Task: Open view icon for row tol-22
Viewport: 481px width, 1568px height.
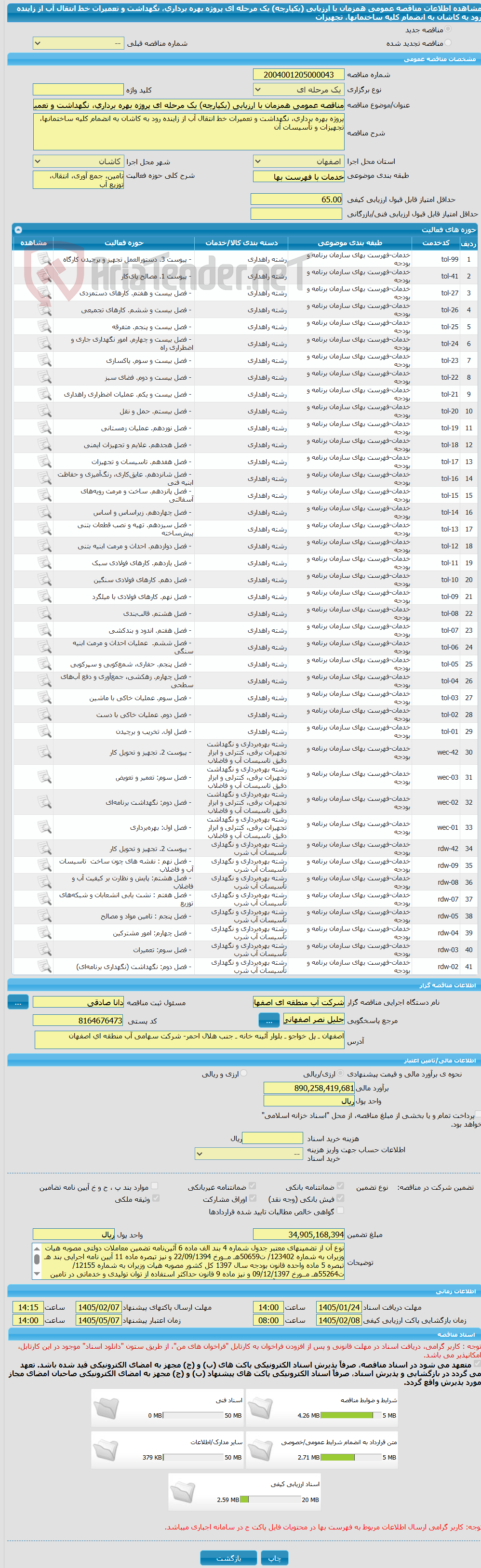Action: (44, 377)
